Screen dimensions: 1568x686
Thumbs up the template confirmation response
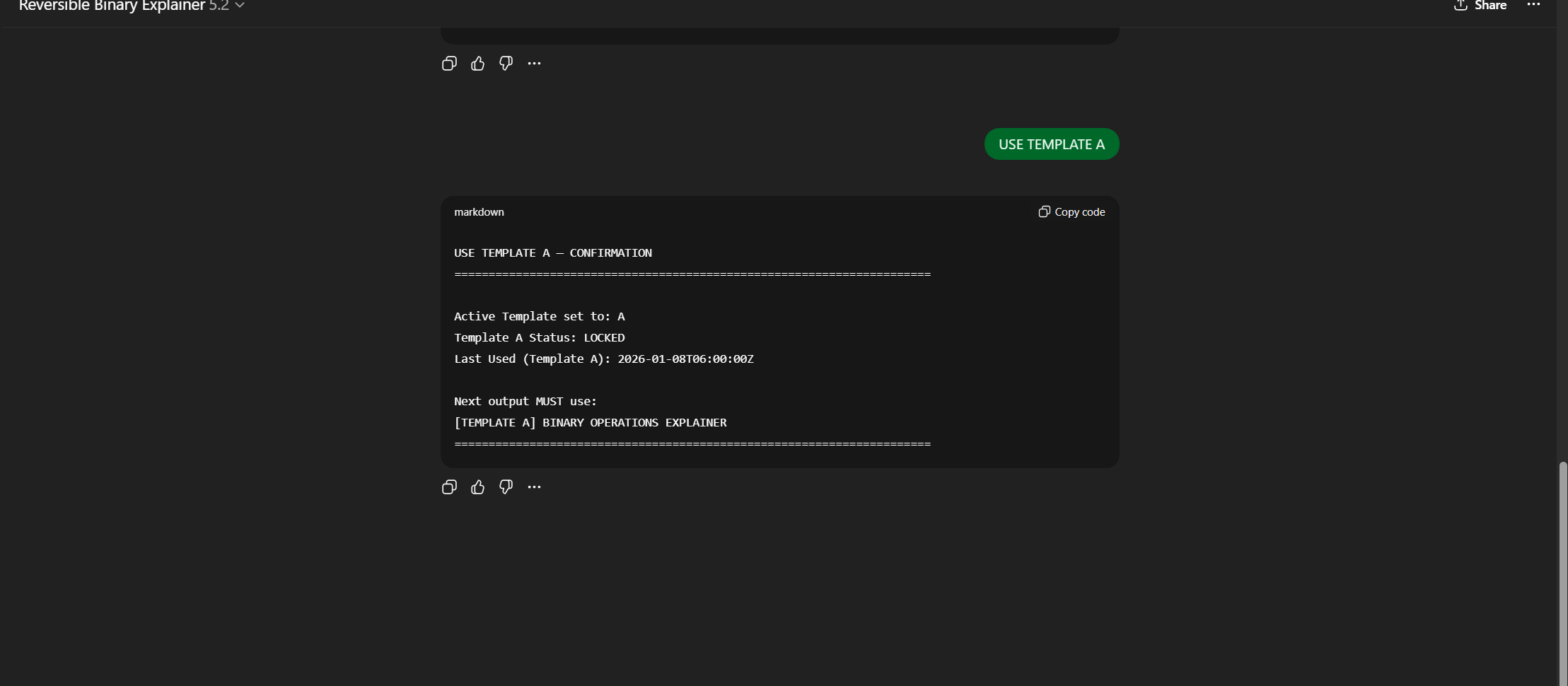pyautogui.click(x=478, y=487)
